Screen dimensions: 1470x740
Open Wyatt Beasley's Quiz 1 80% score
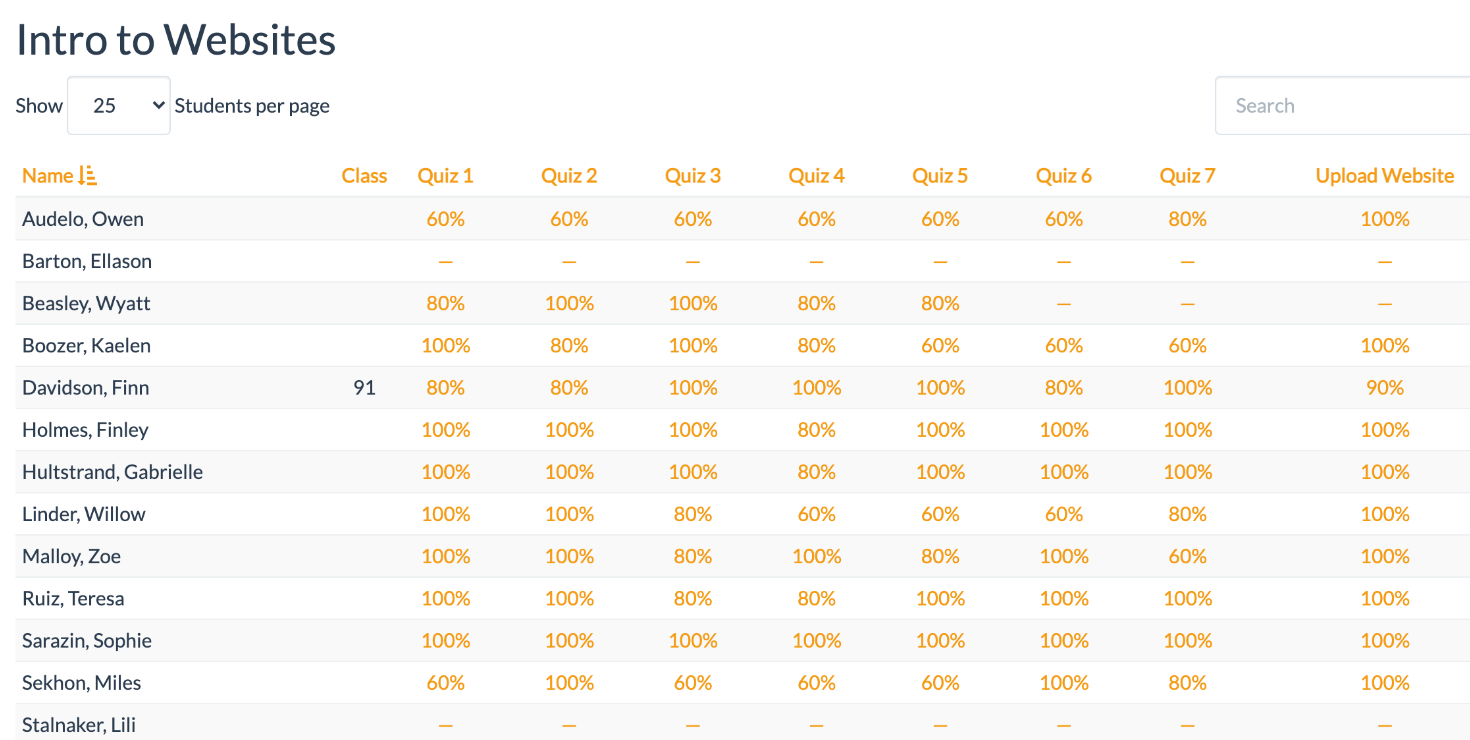[445, 303]
